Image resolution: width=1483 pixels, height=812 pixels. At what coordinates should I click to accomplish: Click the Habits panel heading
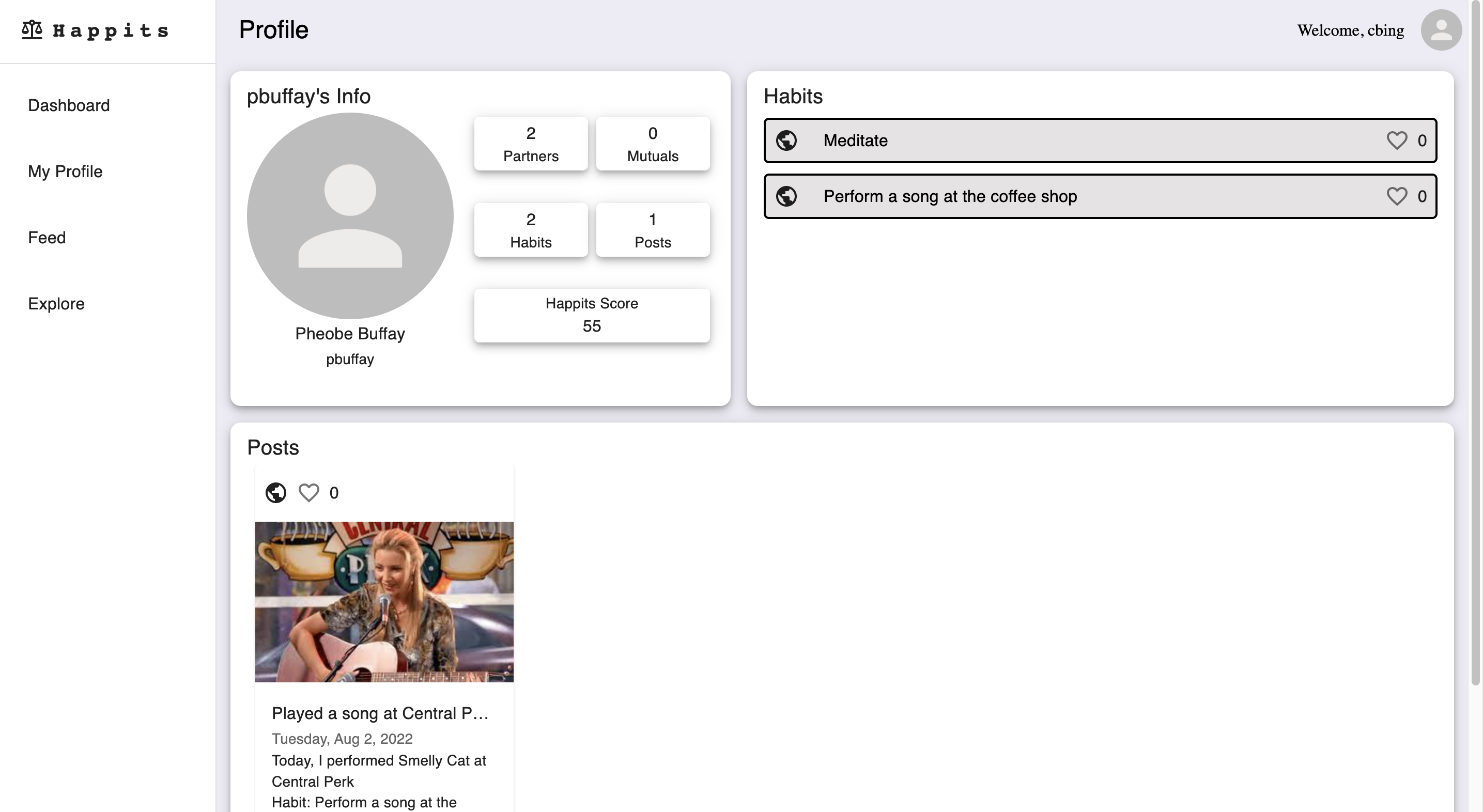coord(793,96)
